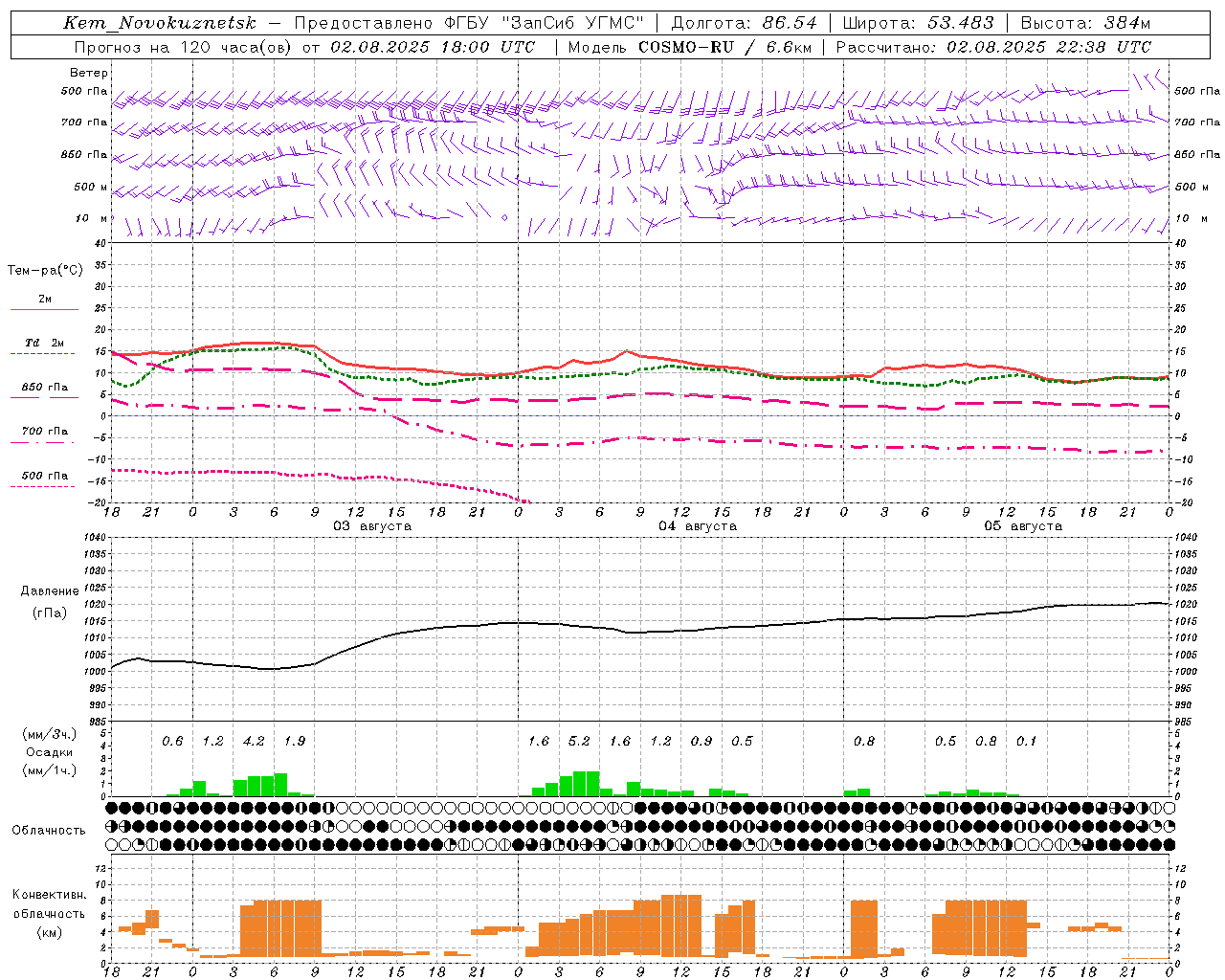Click the 5.2 precipitation value label
Viewport: 1225px width, 980px height.
[x=579, y=741]
